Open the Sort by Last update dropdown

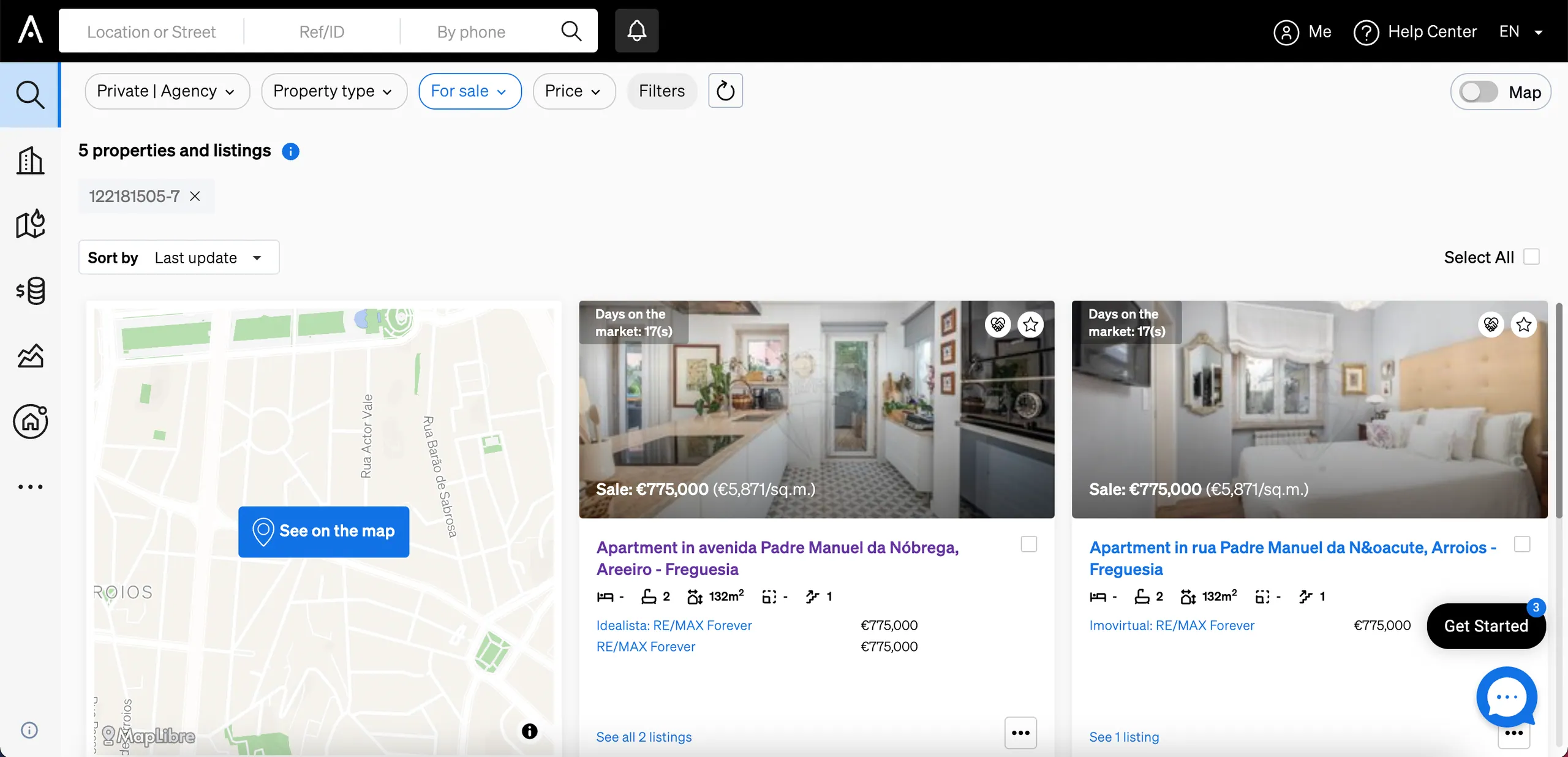click(x=179, y=257)
